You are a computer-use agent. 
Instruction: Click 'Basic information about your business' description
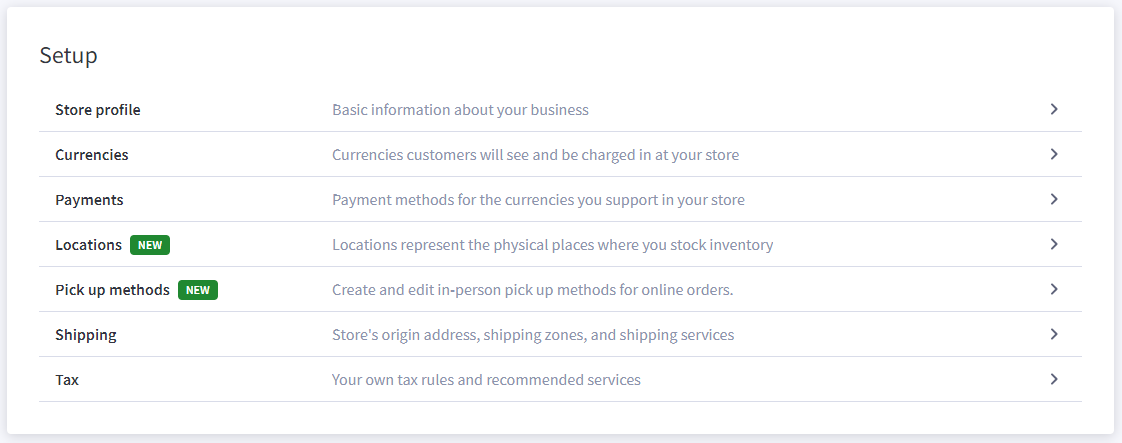coord(460,110)
